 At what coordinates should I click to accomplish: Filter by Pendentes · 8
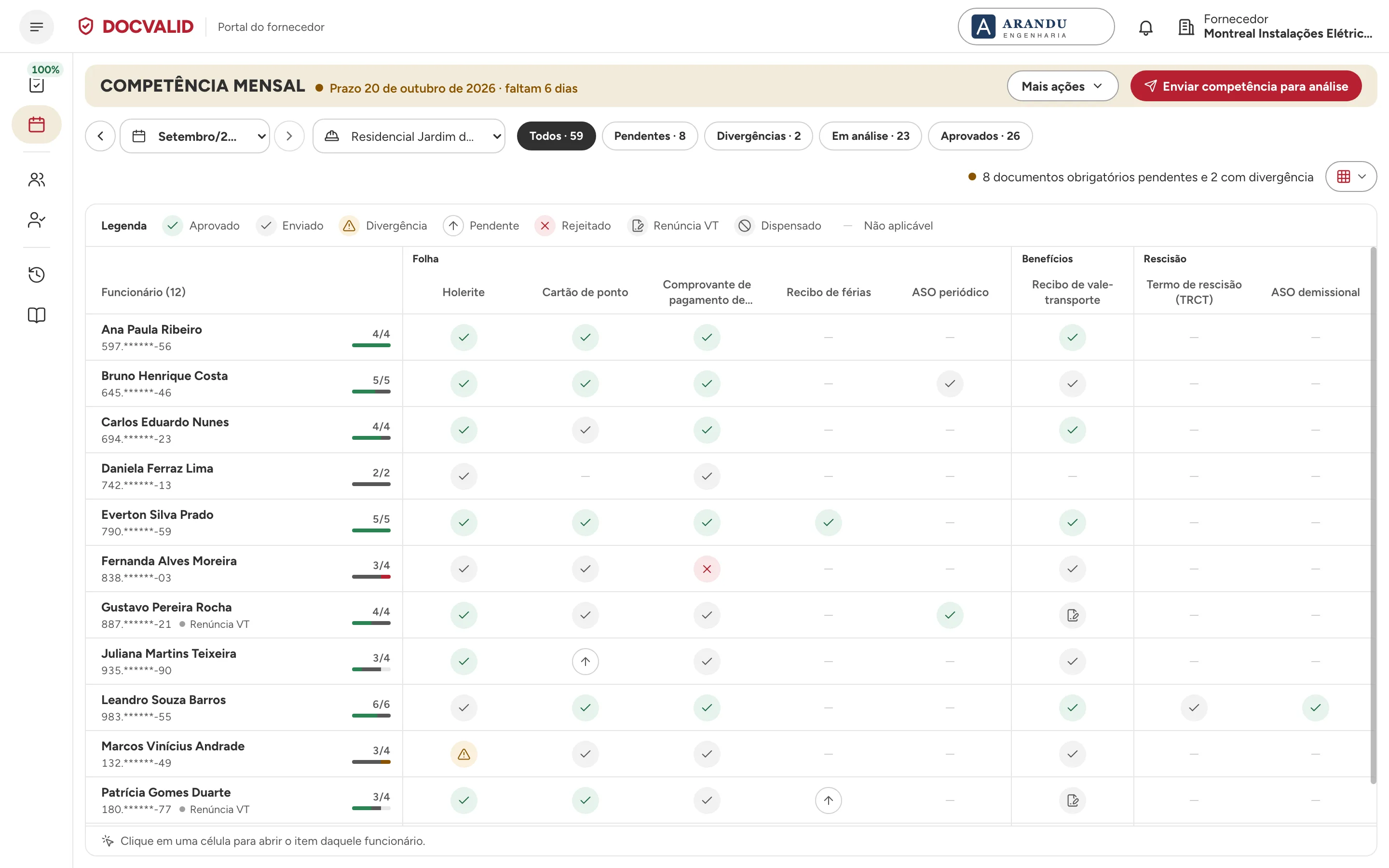click(x=650, y=136)
